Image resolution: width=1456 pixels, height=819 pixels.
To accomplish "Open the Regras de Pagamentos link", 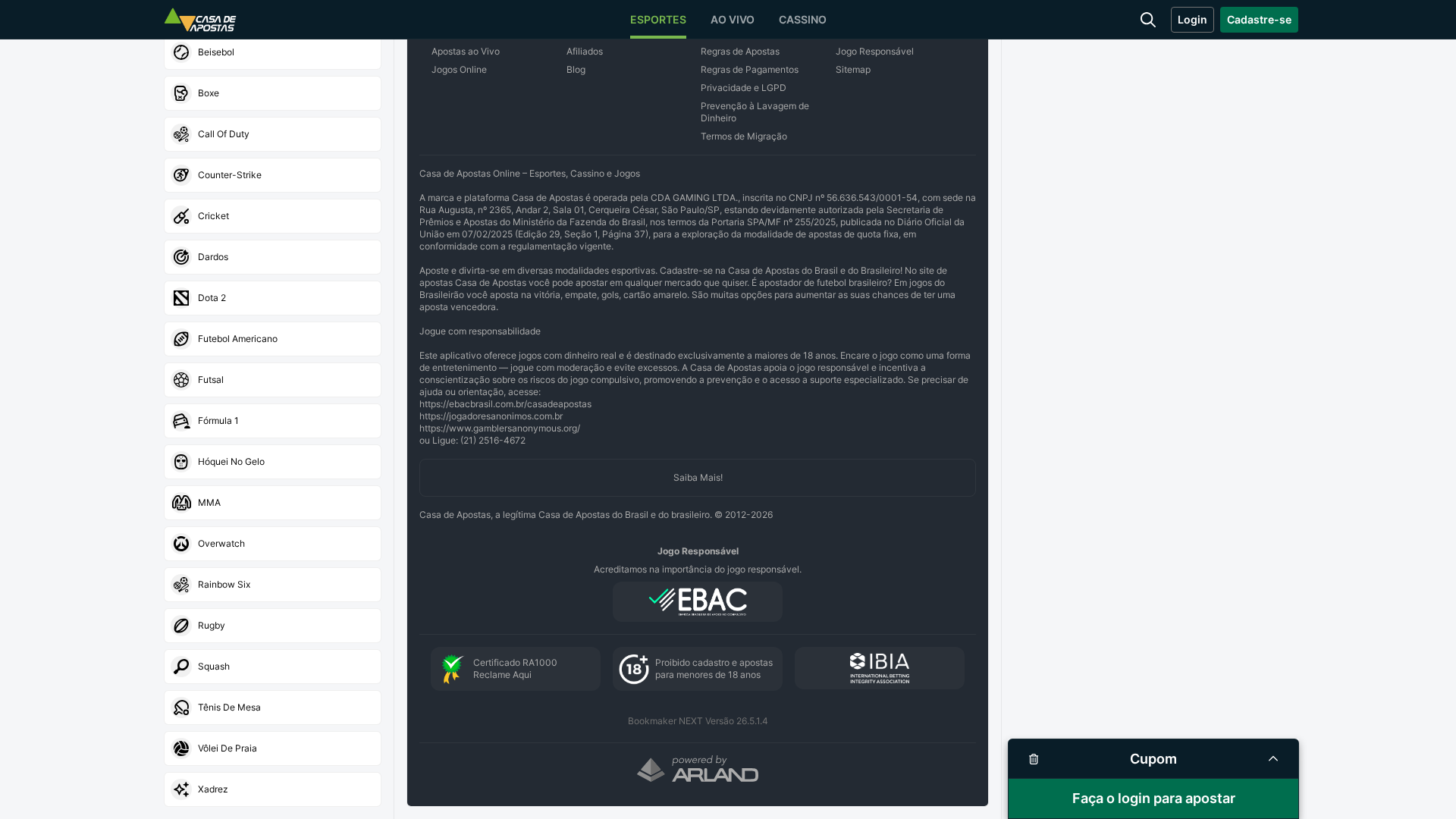I will pyautogui.click(x=749, y=70).
